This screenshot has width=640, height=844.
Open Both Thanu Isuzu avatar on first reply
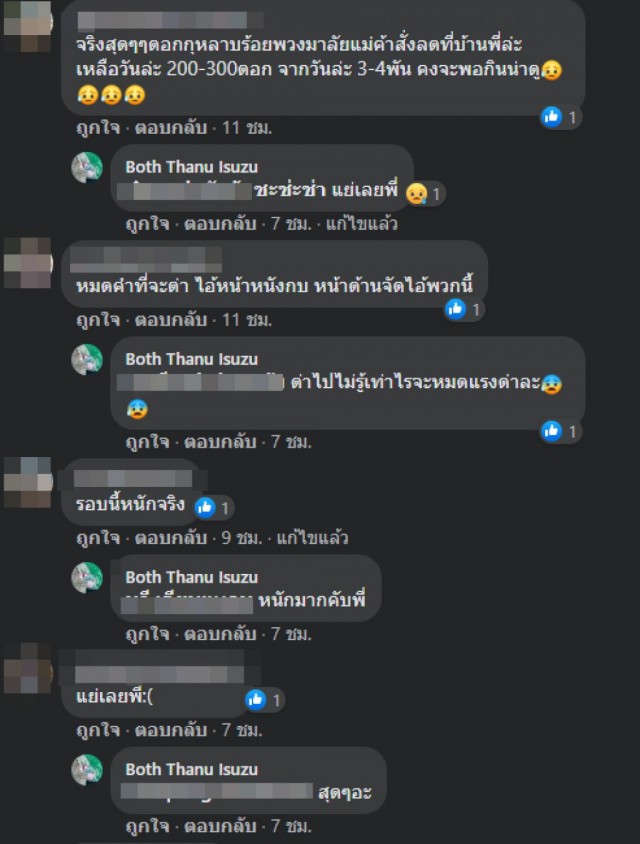pos(87,167)
